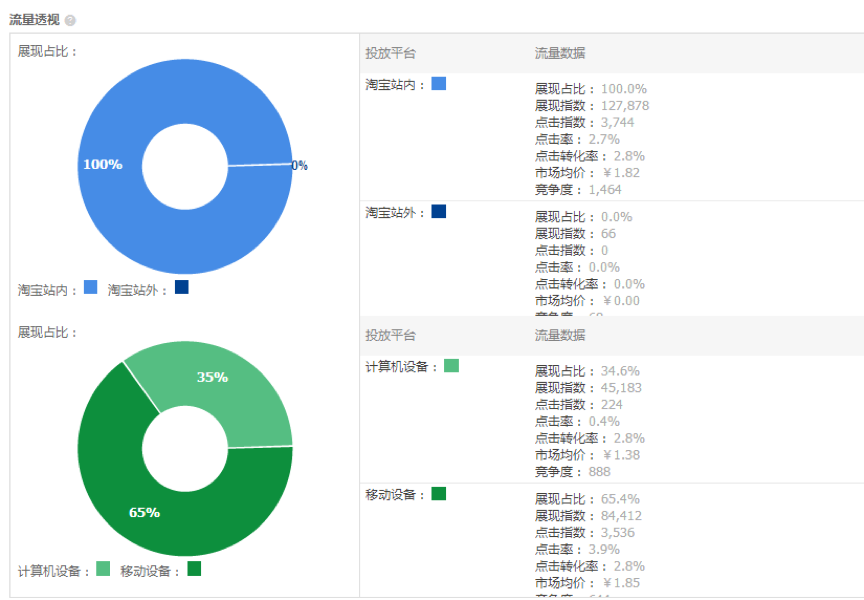The height and width of the screenshot is (600, 864).
Task: Click the dark green 移动设备 legend square under chart
Action: click(x=194, y=569)
